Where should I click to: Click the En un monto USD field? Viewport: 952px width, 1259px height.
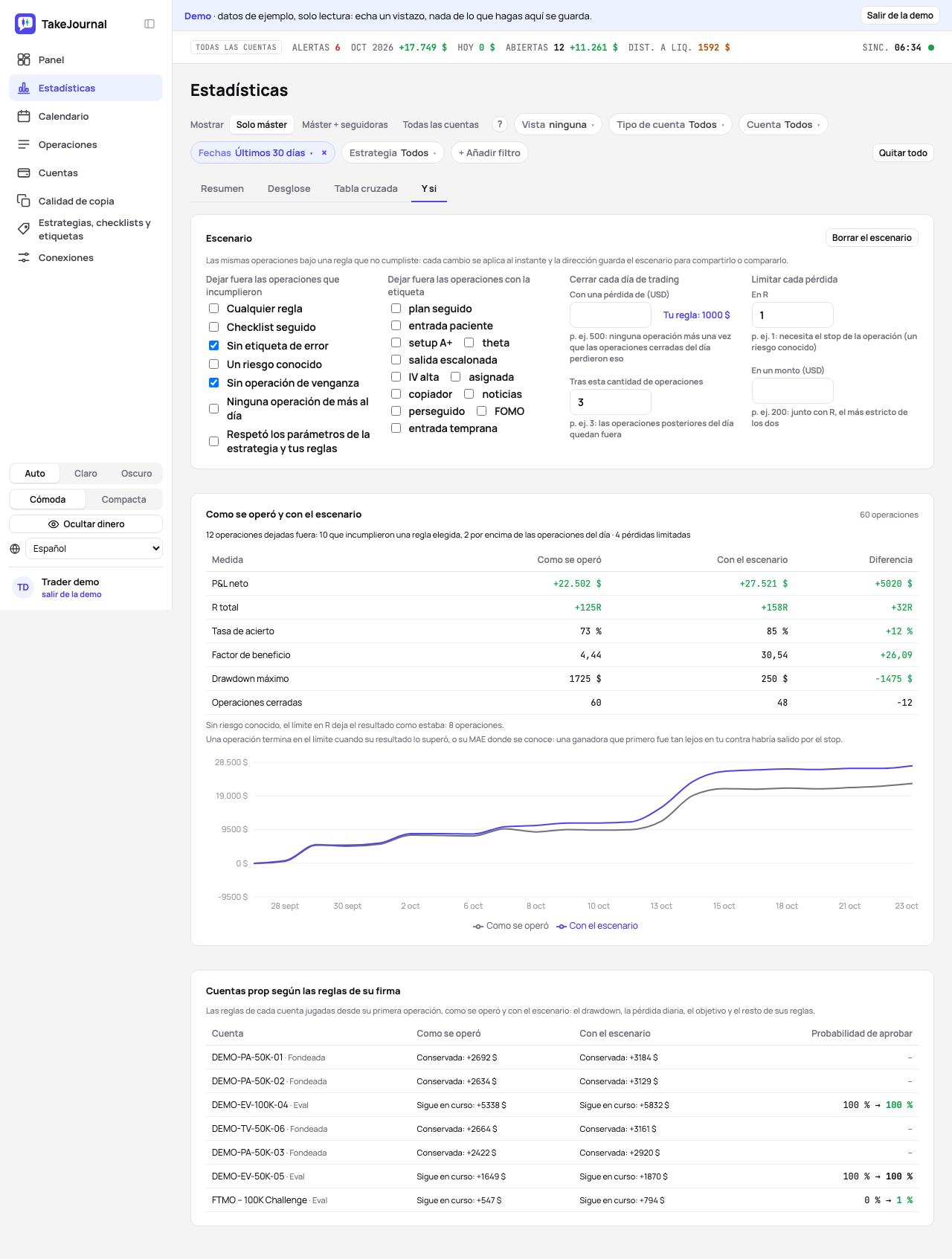pyautogui.click(x=793, y=390)
